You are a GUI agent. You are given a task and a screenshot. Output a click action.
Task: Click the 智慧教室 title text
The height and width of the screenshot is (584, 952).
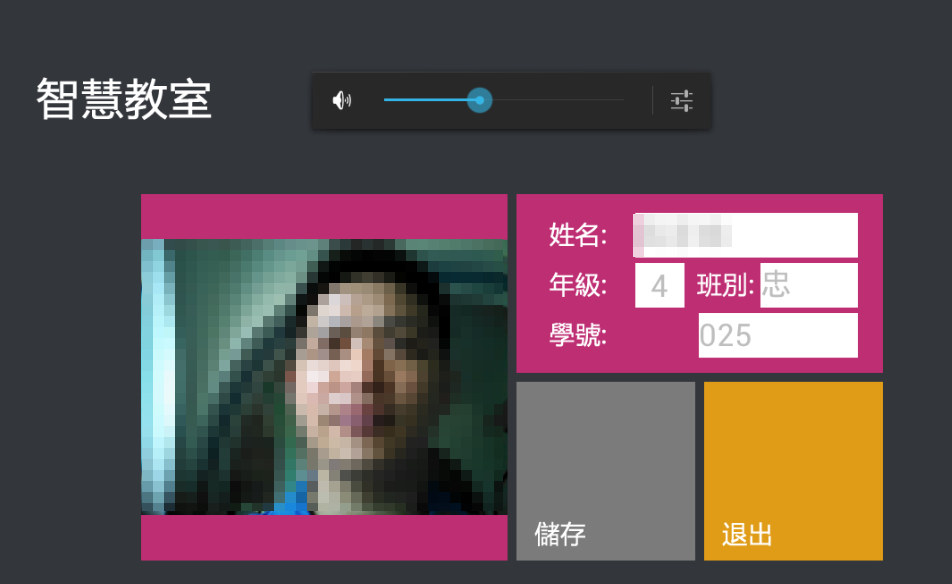pos(124,100)
